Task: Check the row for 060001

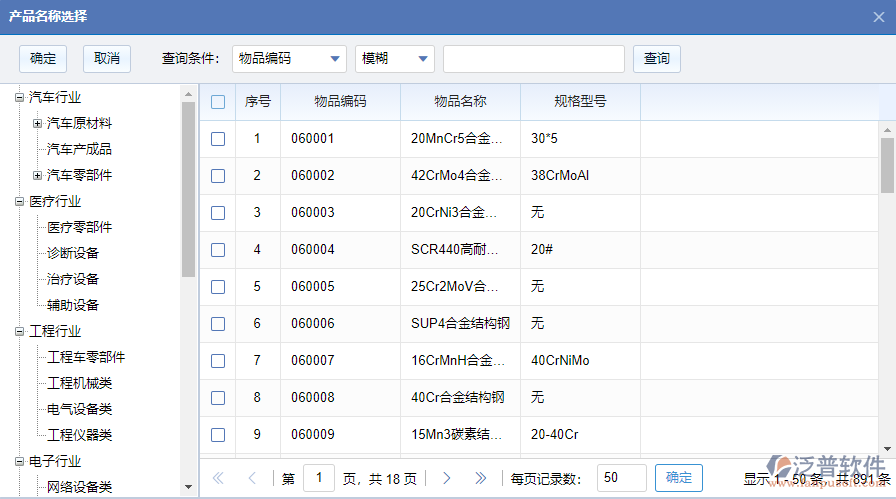Action: coord(218,139)
